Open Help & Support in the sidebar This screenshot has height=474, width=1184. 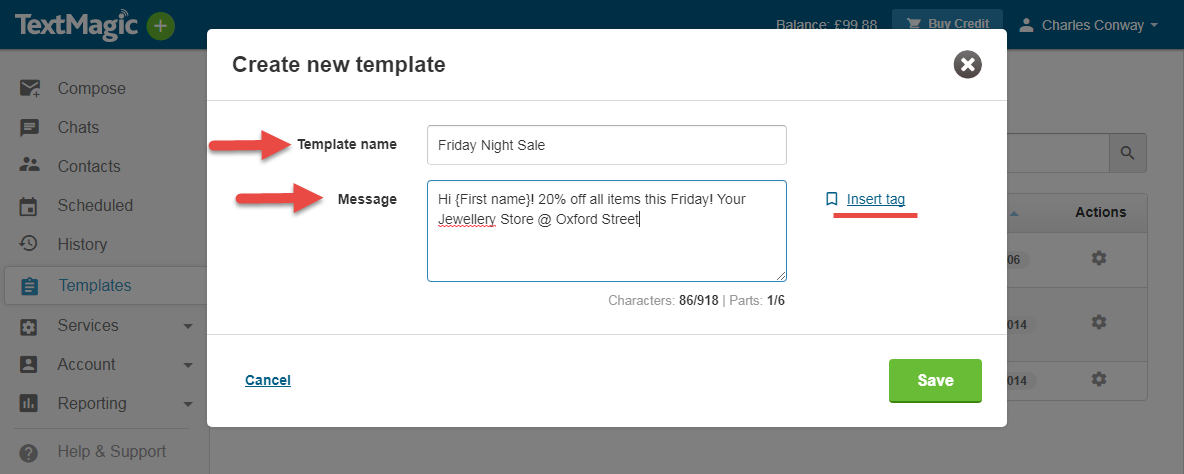coord(111,452)
